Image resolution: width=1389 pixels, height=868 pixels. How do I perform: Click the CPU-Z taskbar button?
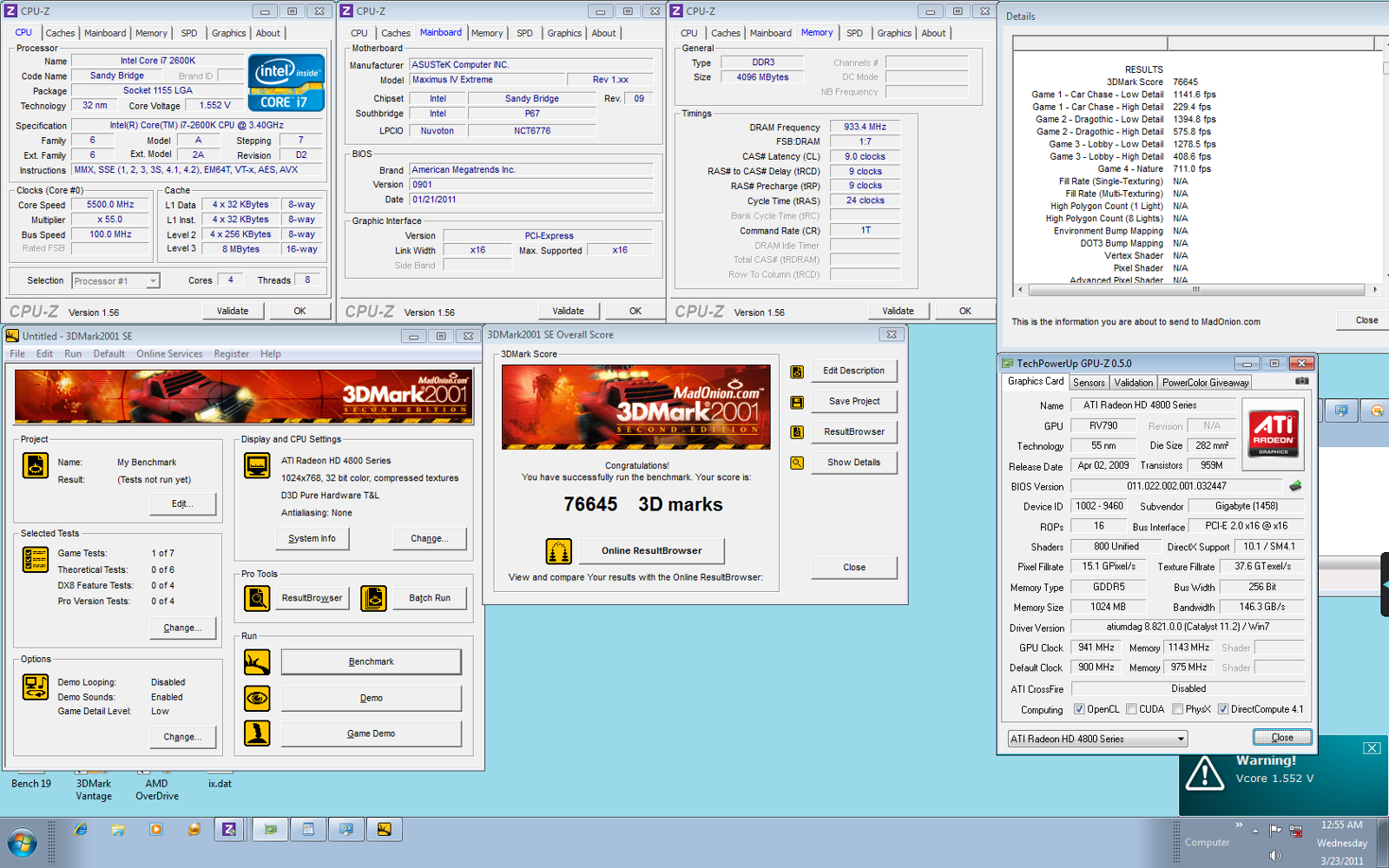229,830
